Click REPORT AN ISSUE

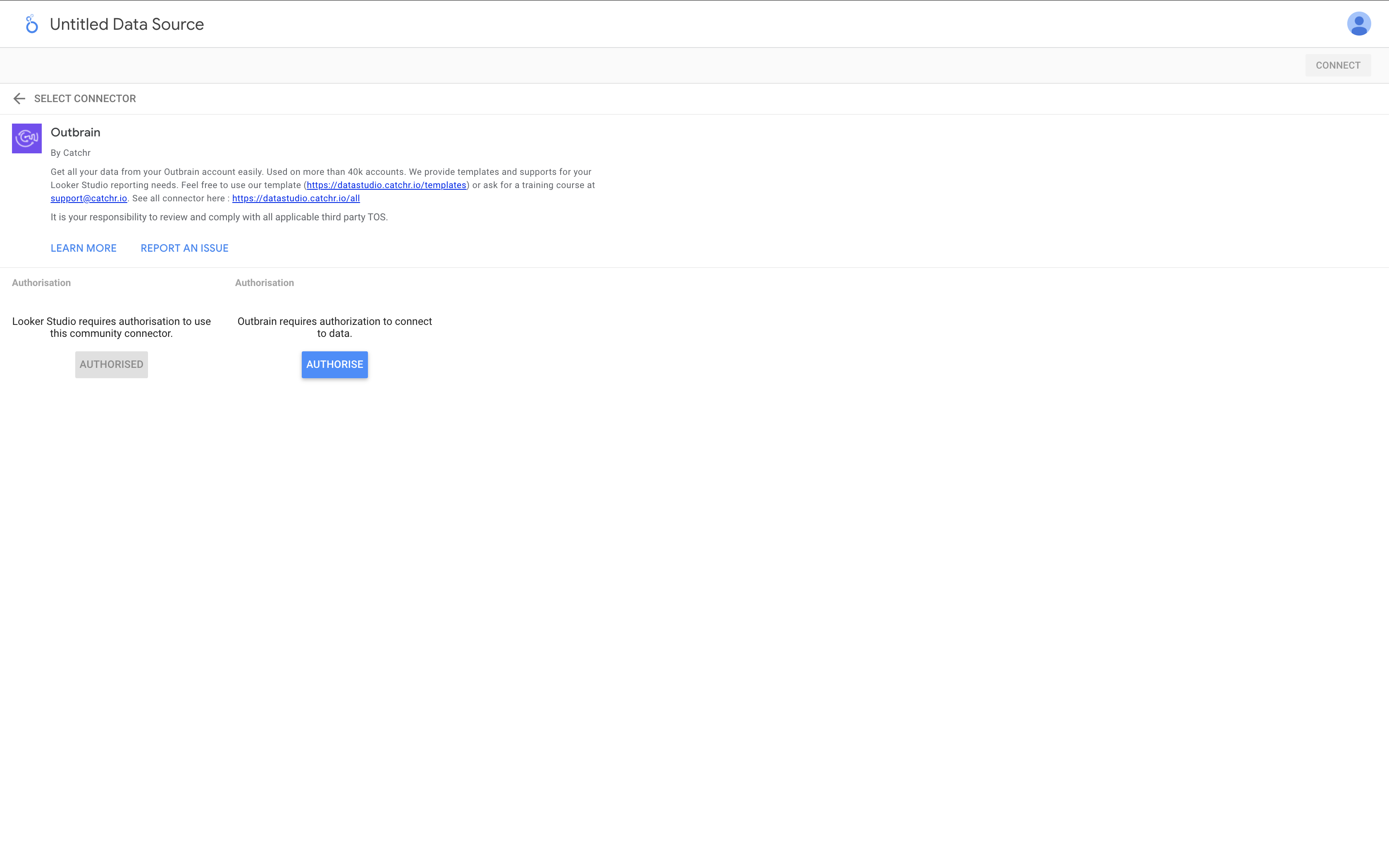(185, 248)
